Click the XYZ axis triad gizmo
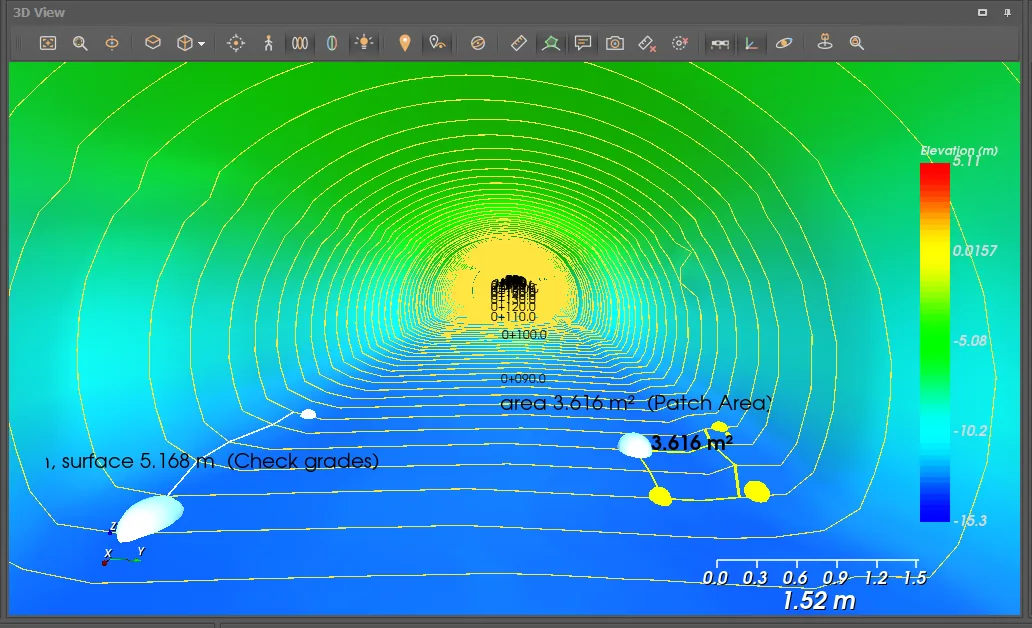The height and width of the screenshot is (628, 1032). pyautogui.click(x=124, y=546)
